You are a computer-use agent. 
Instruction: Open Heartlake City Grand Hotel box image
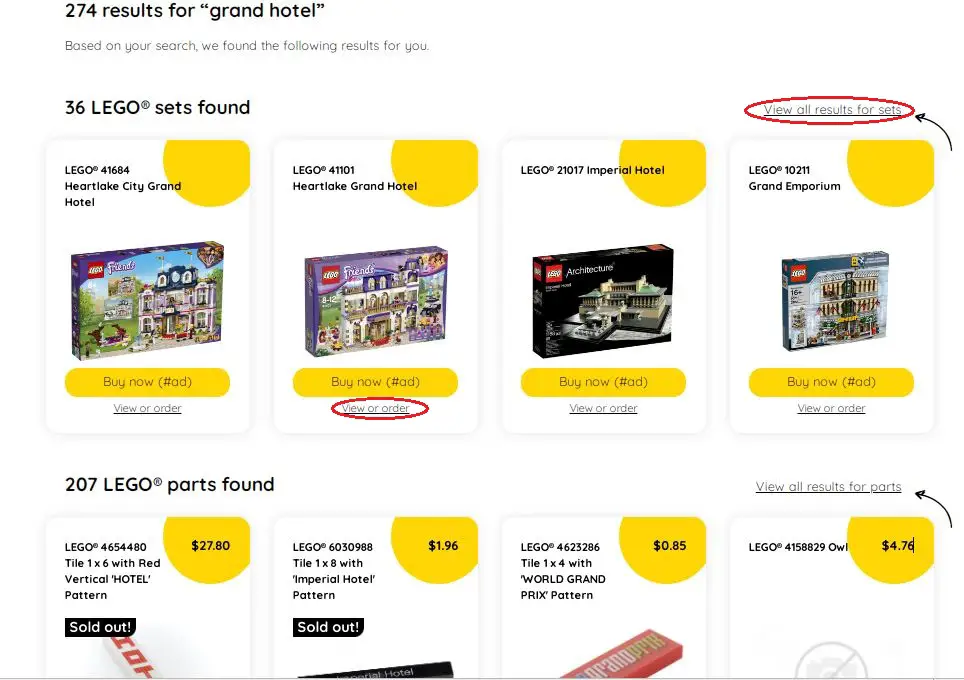(x=147, y=299)
